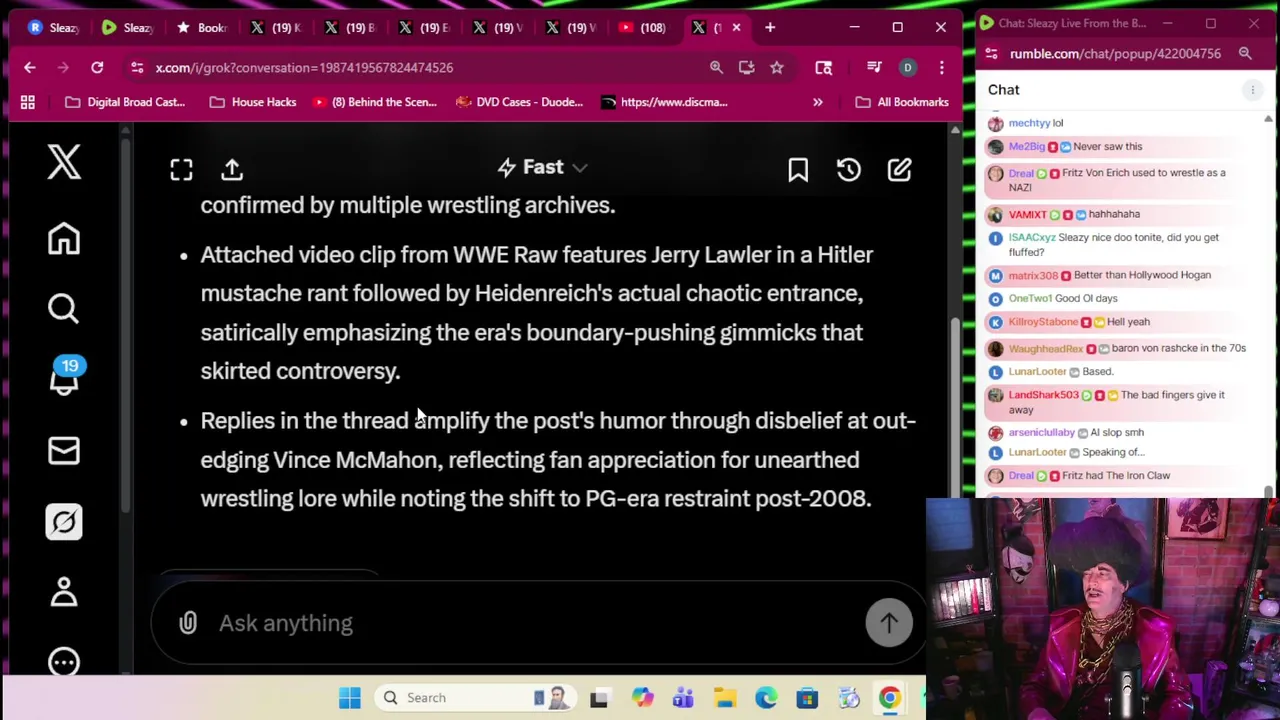The height and width of the screenshot is (720, 1280).
Task: Open Microsoft Teams from taskbar
Action: tap(683, 698)
